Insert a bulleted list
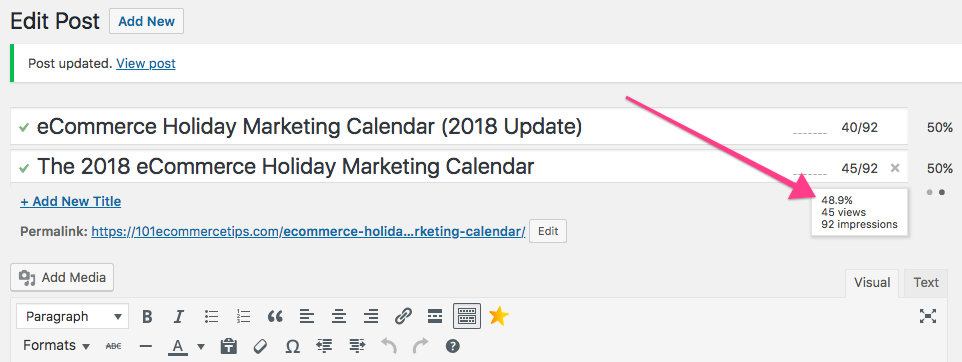 (x=212, y=317)
